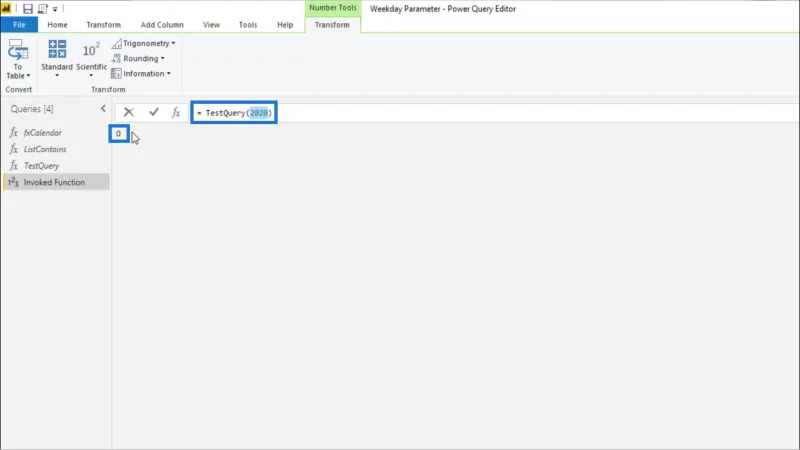Open the View tab
800x450 pixels.
[x=211, y=24]
